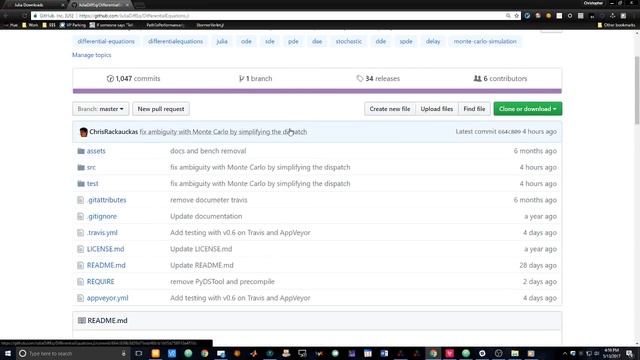640x360 pixels.
Task: Click the .gitattributes file icon
Action: [x=80, y=200]
